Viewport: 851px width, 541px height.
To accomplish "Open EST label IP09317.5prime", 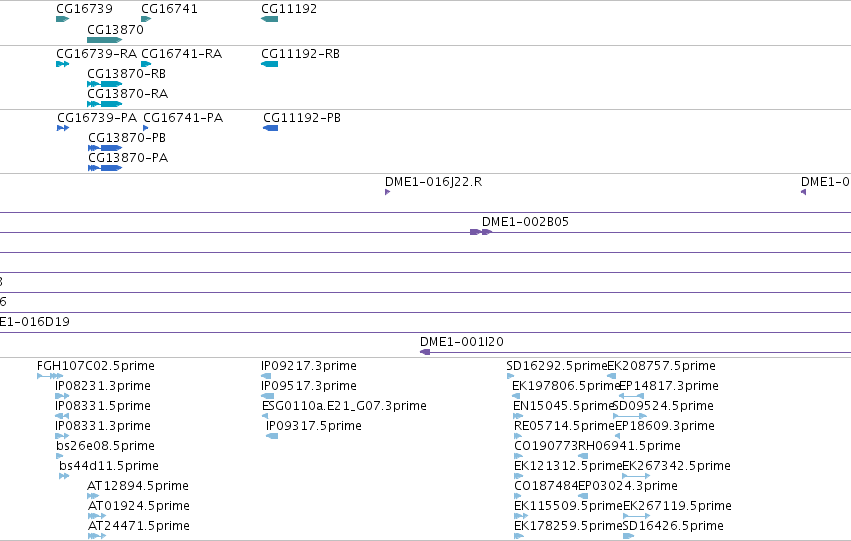I will (313, 426).
